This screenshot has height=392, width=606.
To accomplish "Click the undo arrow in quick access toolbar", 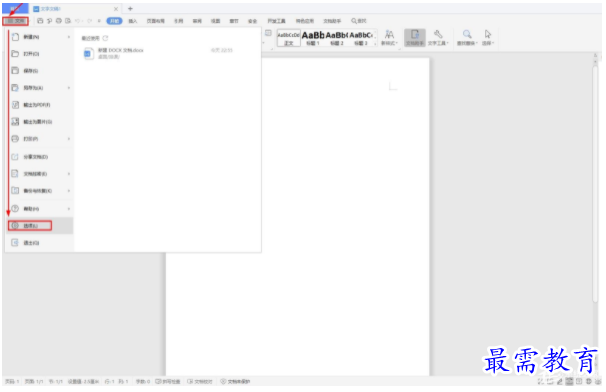I will tap(78, 21).
